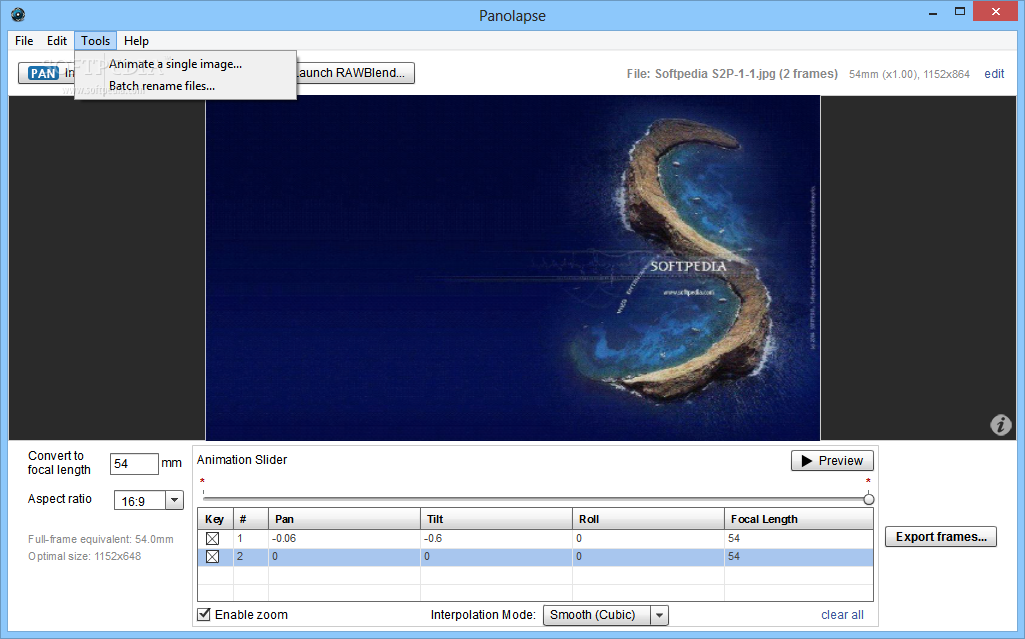The width and height of the screenshot is (1025, 639).
Task: Click the Roll column header
Action: click(648, 519)
